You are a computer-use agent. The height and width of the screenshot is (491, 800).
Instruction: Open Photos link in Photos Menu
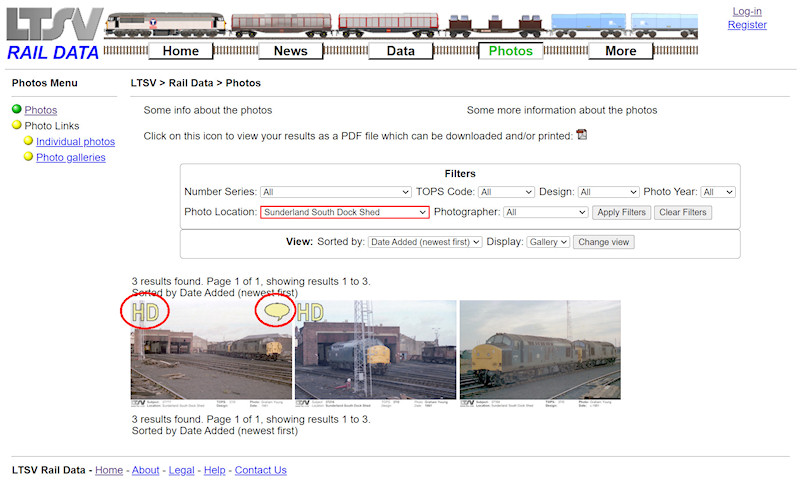pos(41,110)
